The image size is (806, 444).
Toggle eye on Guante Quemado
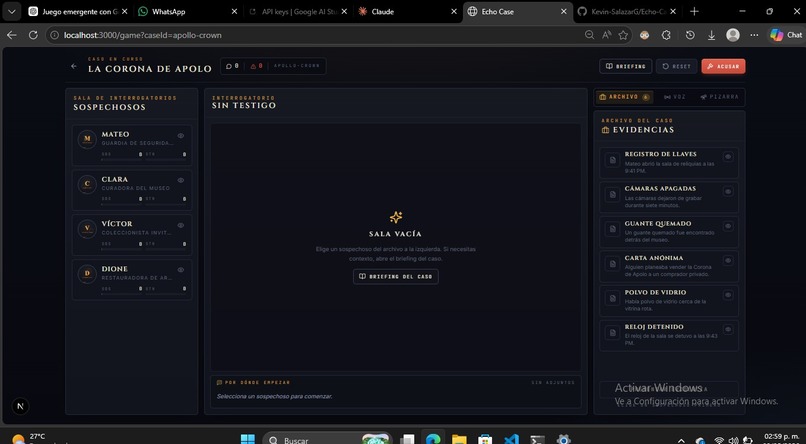(x=728, y=226)
